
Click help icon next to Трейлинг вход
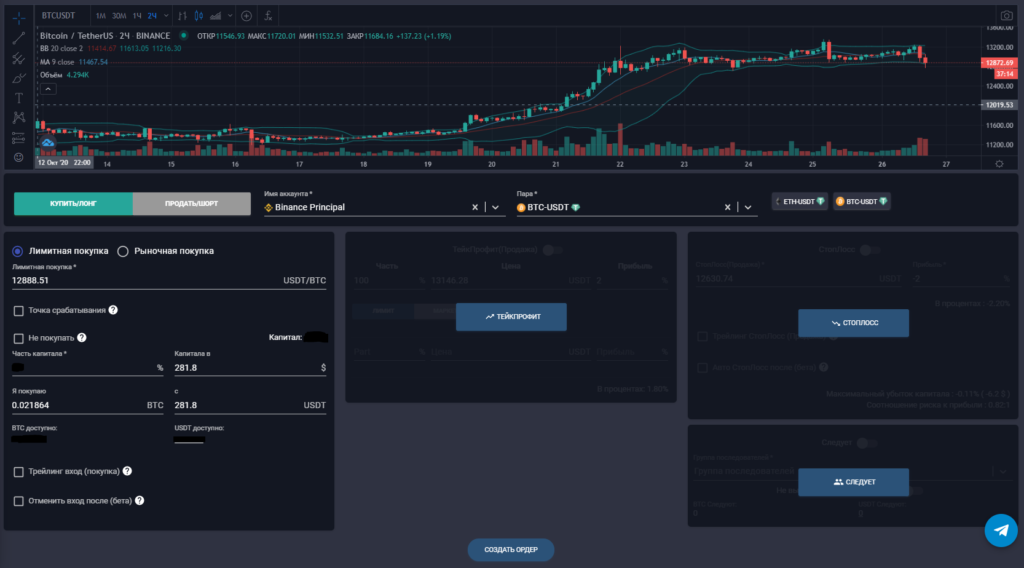pos(127,471)
